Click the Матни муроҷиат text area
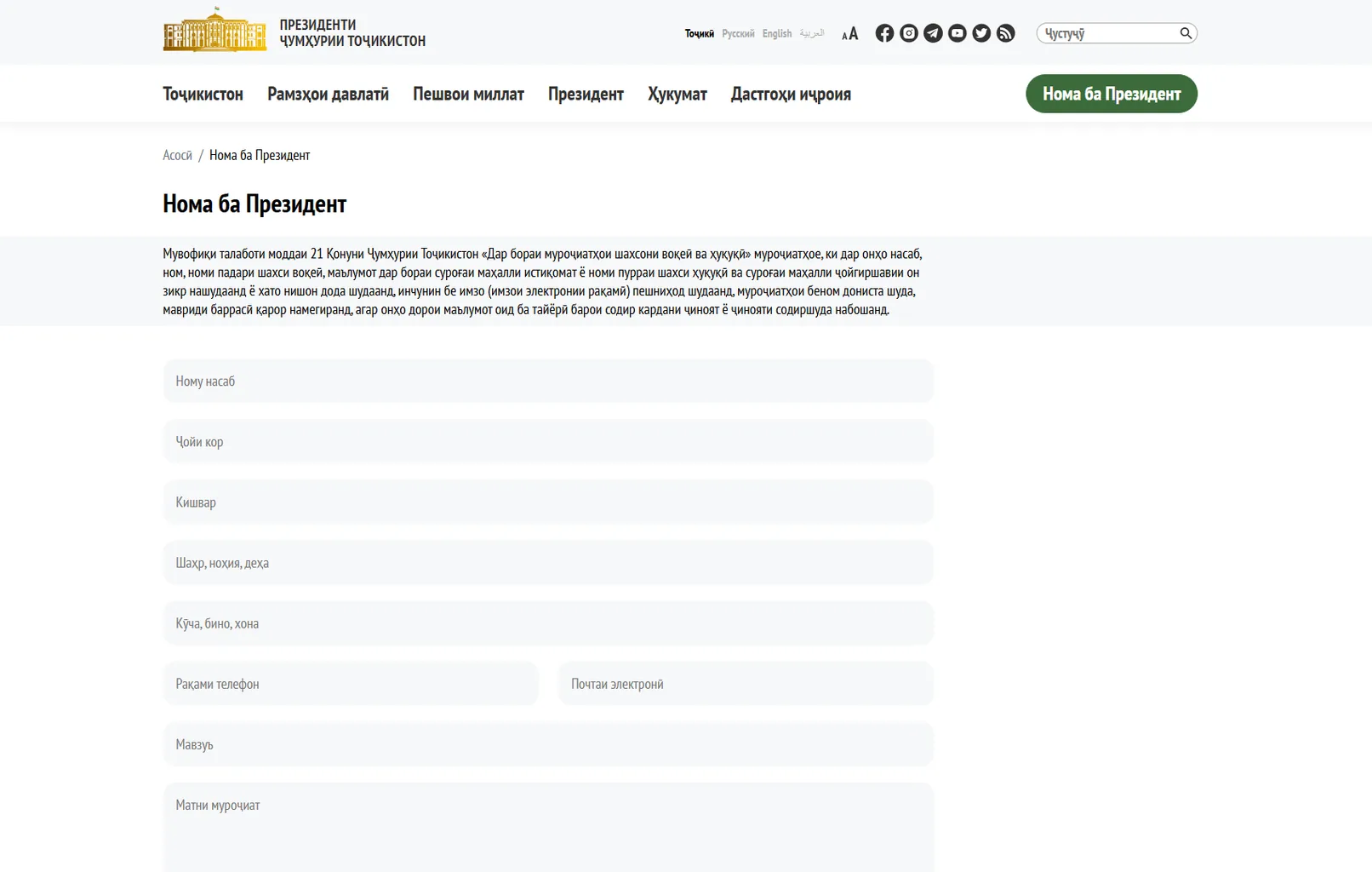The height and width of the screenshot is (872, 1372). pyautogui.click(x=548, y=827)
